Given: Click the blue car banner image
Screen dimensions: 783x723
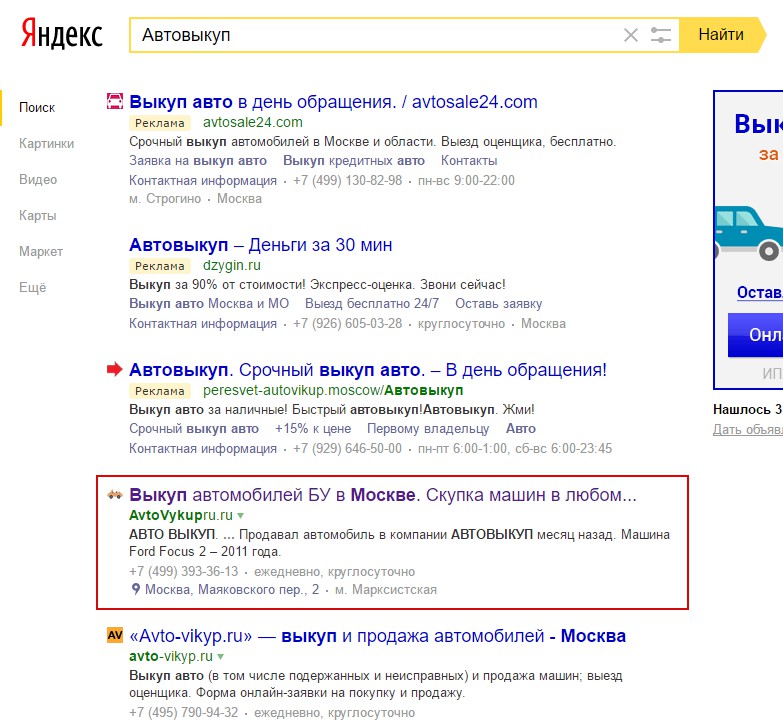Looking at the screenshot, I should coord(748,233).
